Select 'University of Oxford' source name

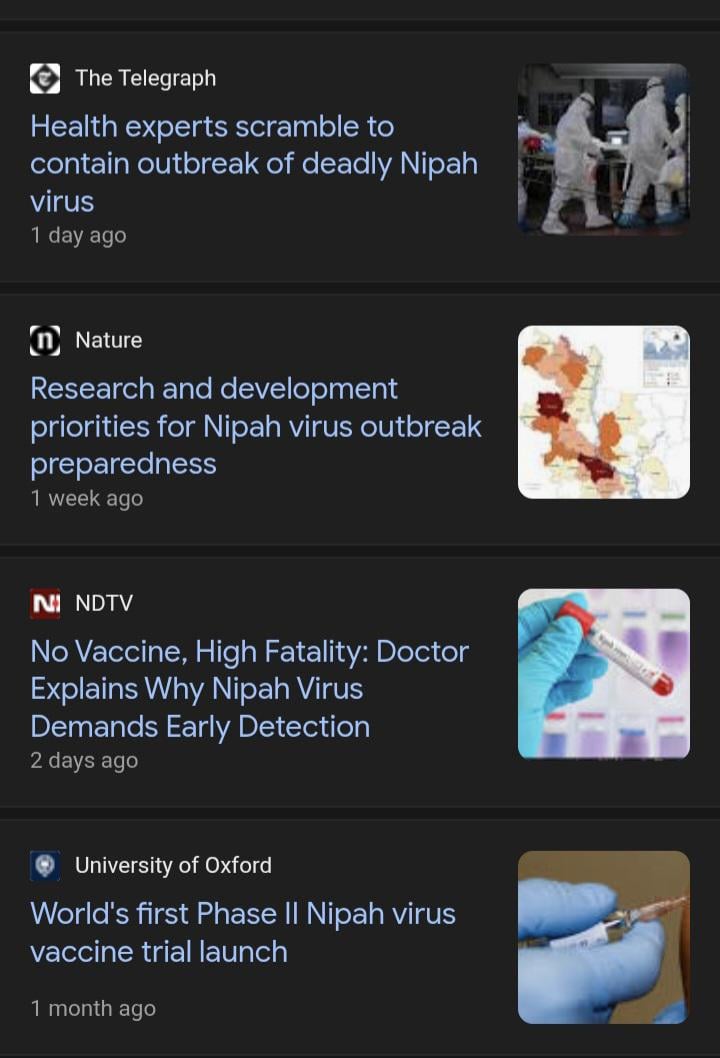(173, 865)
